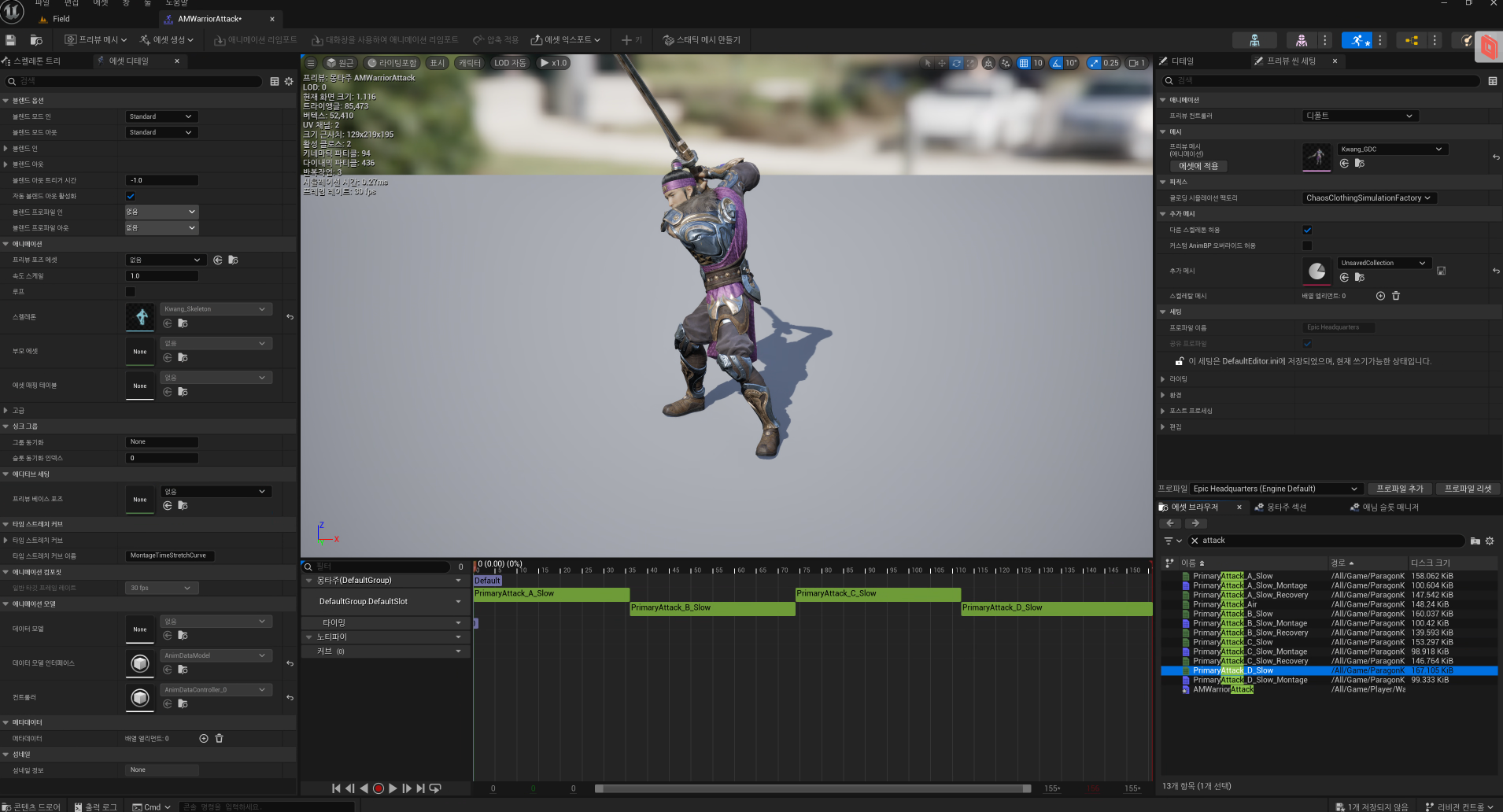
Task: Toggle the 루프 checkbox
Action: coord(131,292)
